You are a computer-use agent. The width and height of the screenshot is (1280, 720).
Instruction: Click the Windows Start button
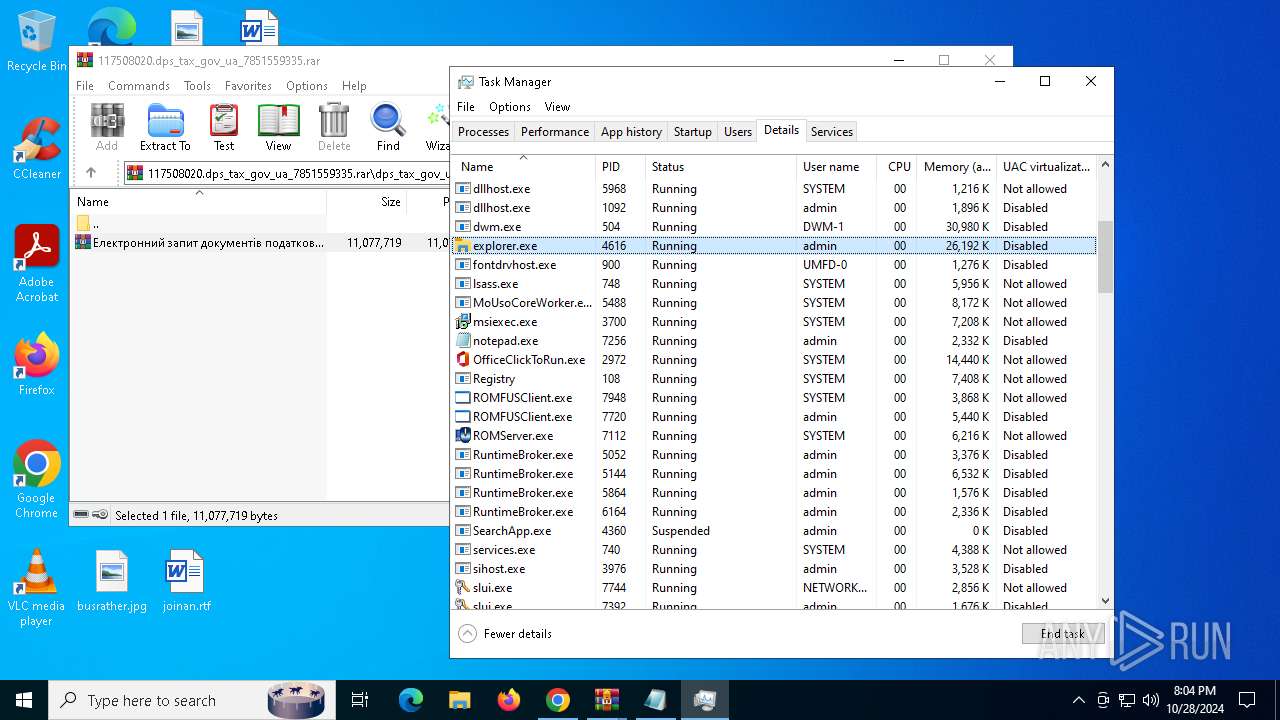click(24, 700)
